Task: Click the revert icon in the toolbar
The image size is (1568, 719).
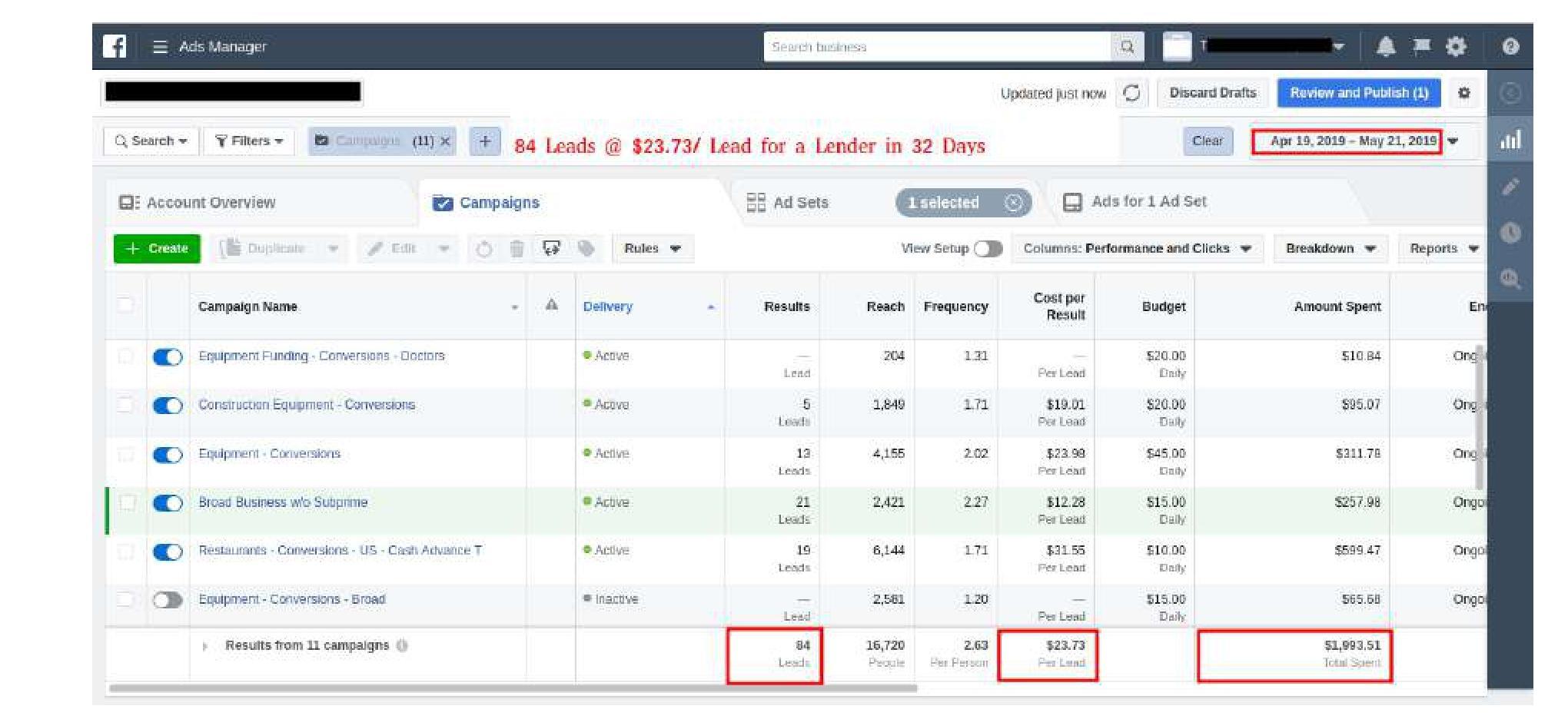Action: pyautogui.click(x=483, y=249)
